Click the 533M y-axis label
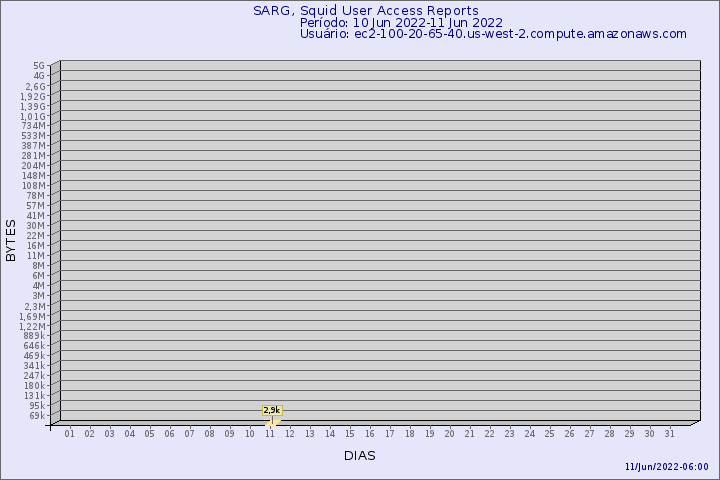This screenshot has height=480, width=720. tap(34, 136)
